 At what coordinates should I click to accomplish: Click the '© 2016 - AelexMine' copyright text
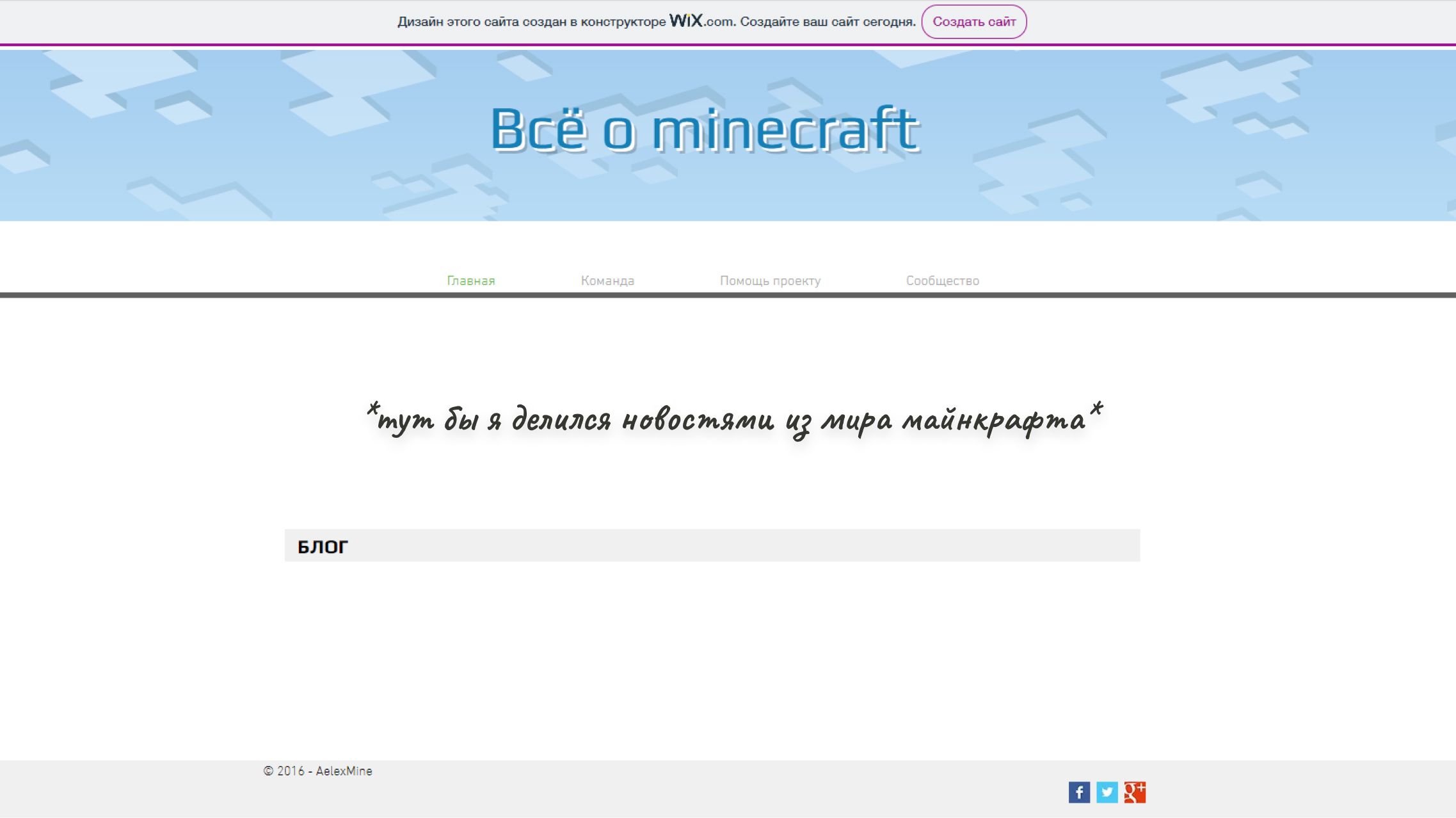click(317, 771)
